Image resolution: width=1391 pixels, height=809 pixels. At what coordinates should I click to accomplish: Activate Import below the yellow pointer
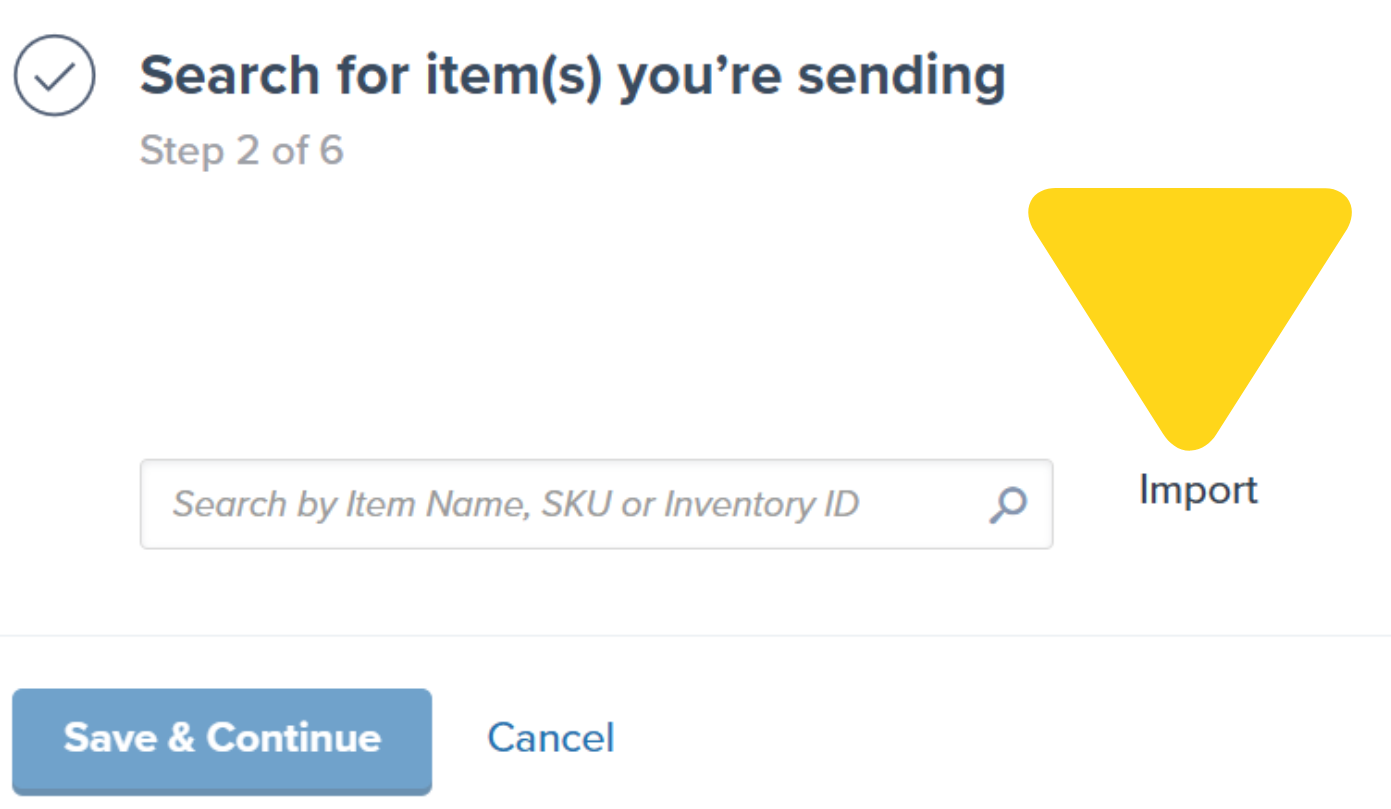coord(1197,489)
